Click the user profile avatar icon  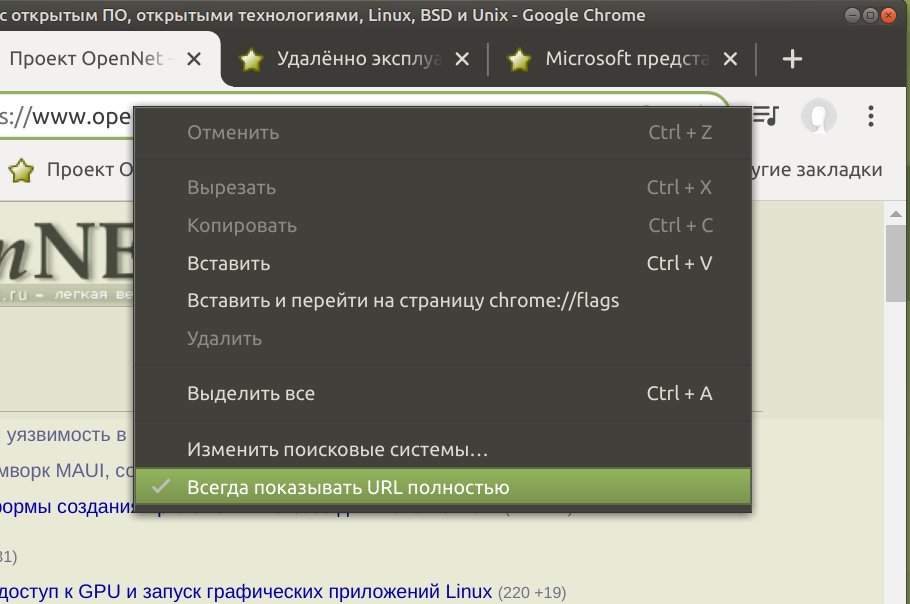[818, 116]
